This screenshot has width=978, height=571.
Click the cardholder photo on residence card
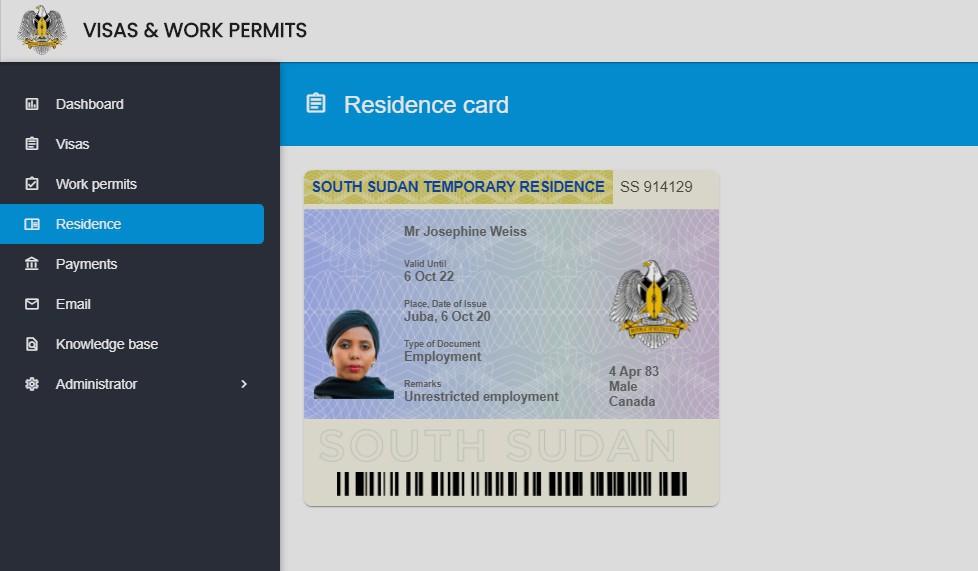pos(354,354)
